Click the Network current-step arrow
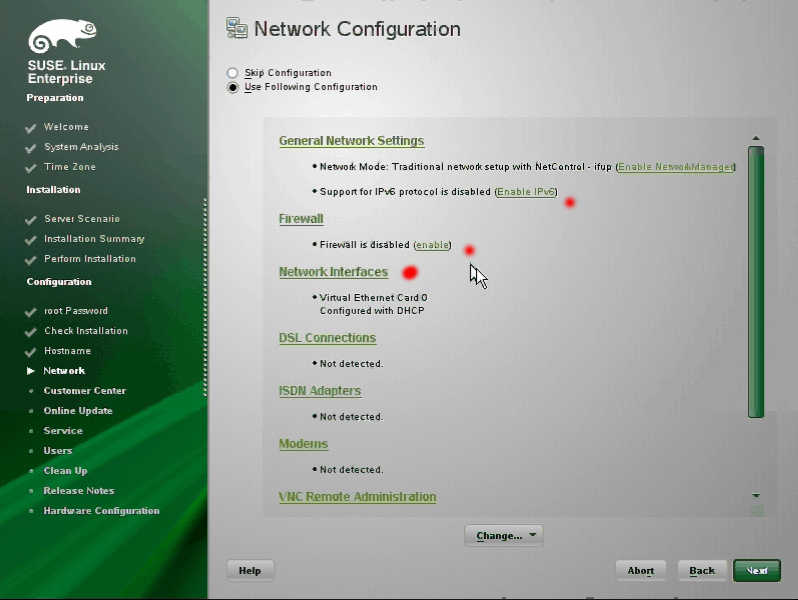798x600 pixels. [x=31, y=371]
